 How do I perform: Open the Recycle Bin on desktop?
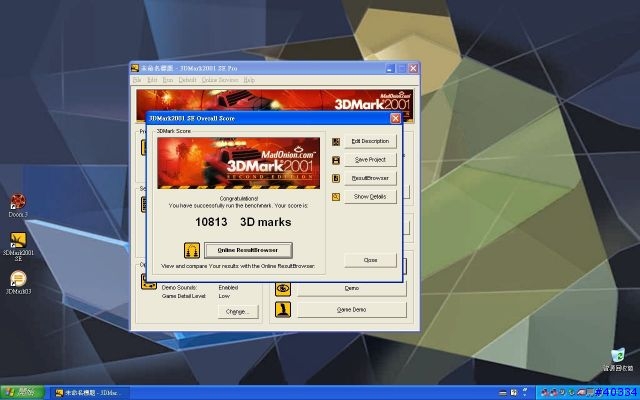(x=618, y=360)
